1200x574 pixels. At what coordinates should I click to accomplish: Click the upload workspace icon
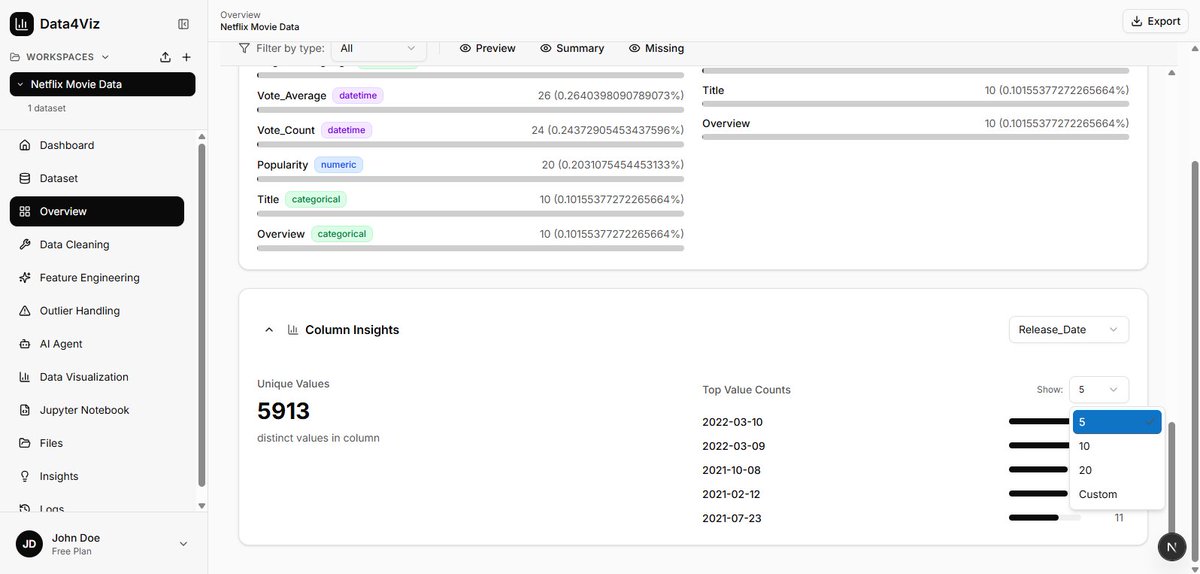[165, 57]
